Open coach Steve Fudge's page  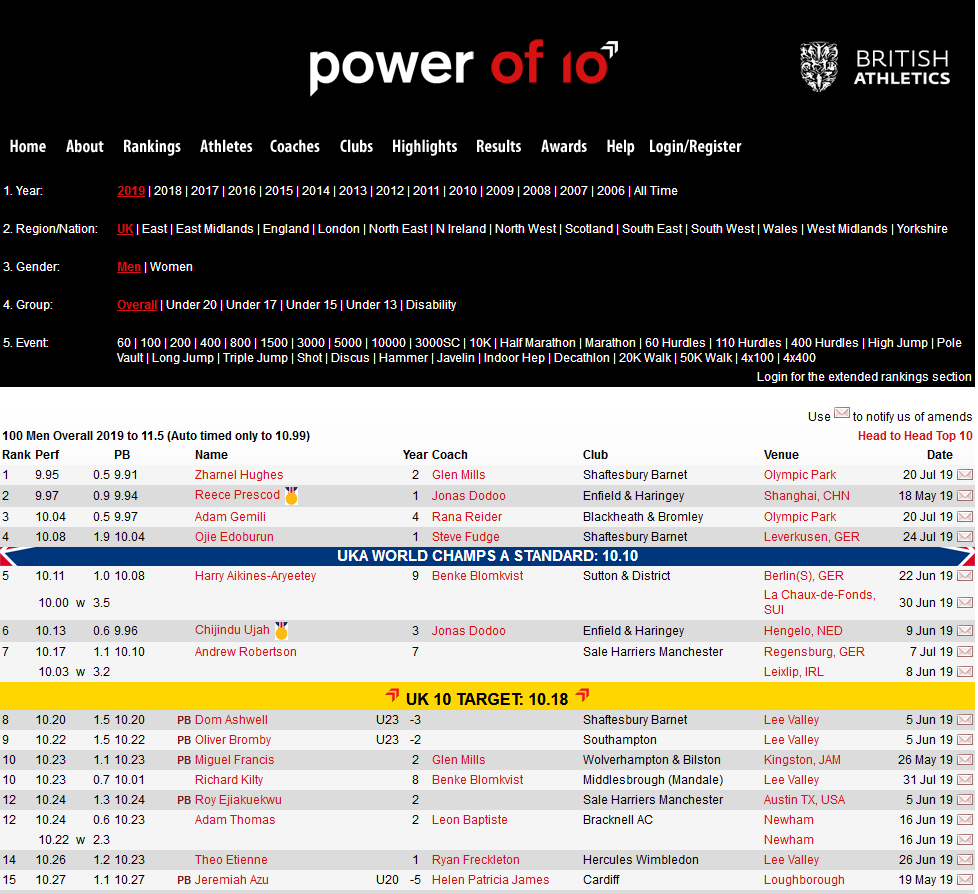[465, 537]
